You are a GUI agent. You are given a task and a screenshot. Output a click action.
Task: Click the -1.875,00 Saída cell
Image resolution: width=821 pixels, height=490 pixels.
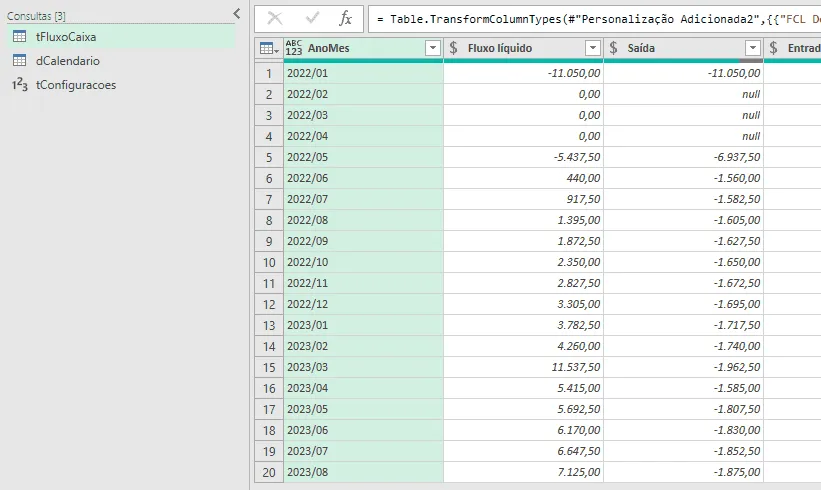[683, 472]
